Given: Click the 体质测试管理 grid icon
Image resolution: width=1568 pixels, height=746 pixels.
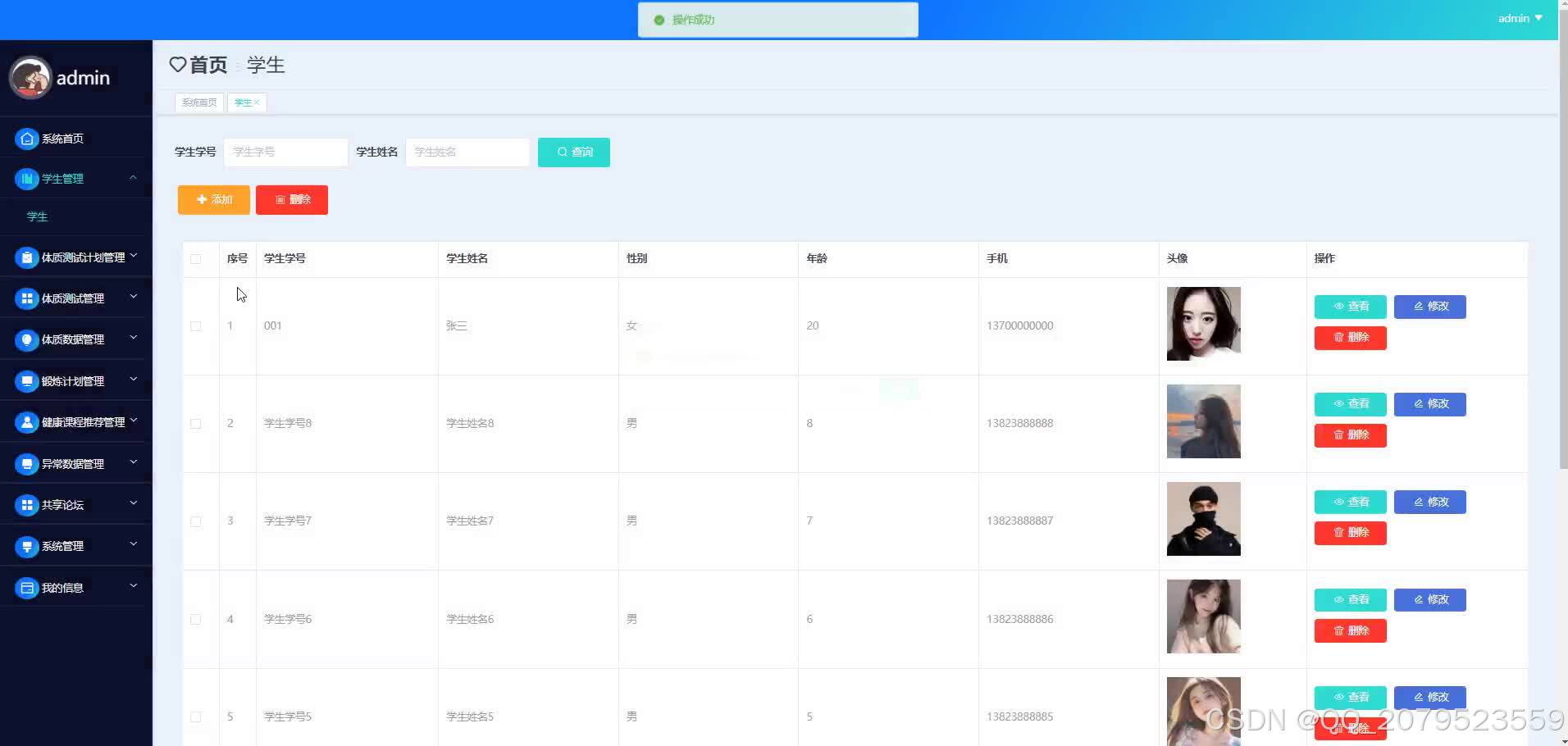Looking at the screenshot, I should (27, 298).
